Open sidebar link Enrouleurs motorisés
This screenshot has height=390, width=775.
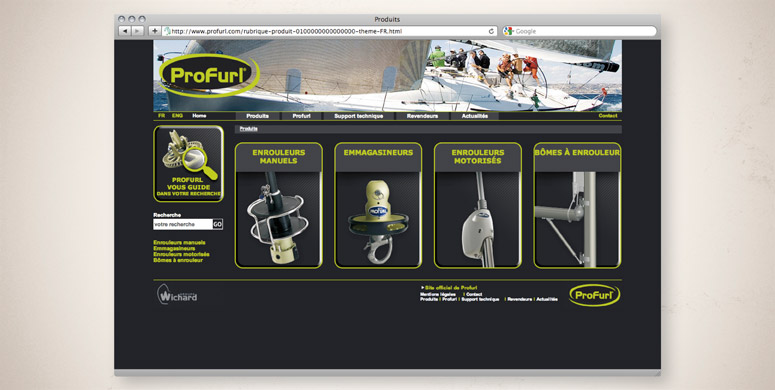pyautogui.click(x=181, y=255)
